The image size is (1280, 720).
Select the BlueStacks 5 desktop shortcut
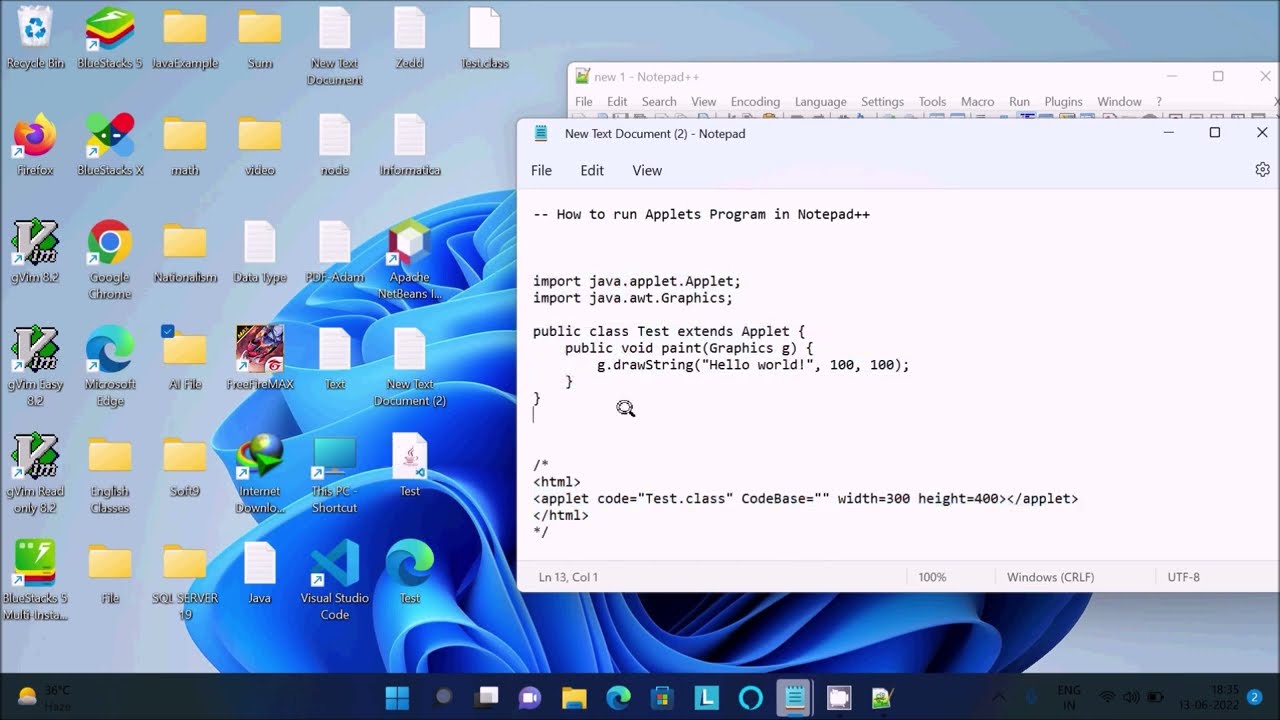click(110, 38)
